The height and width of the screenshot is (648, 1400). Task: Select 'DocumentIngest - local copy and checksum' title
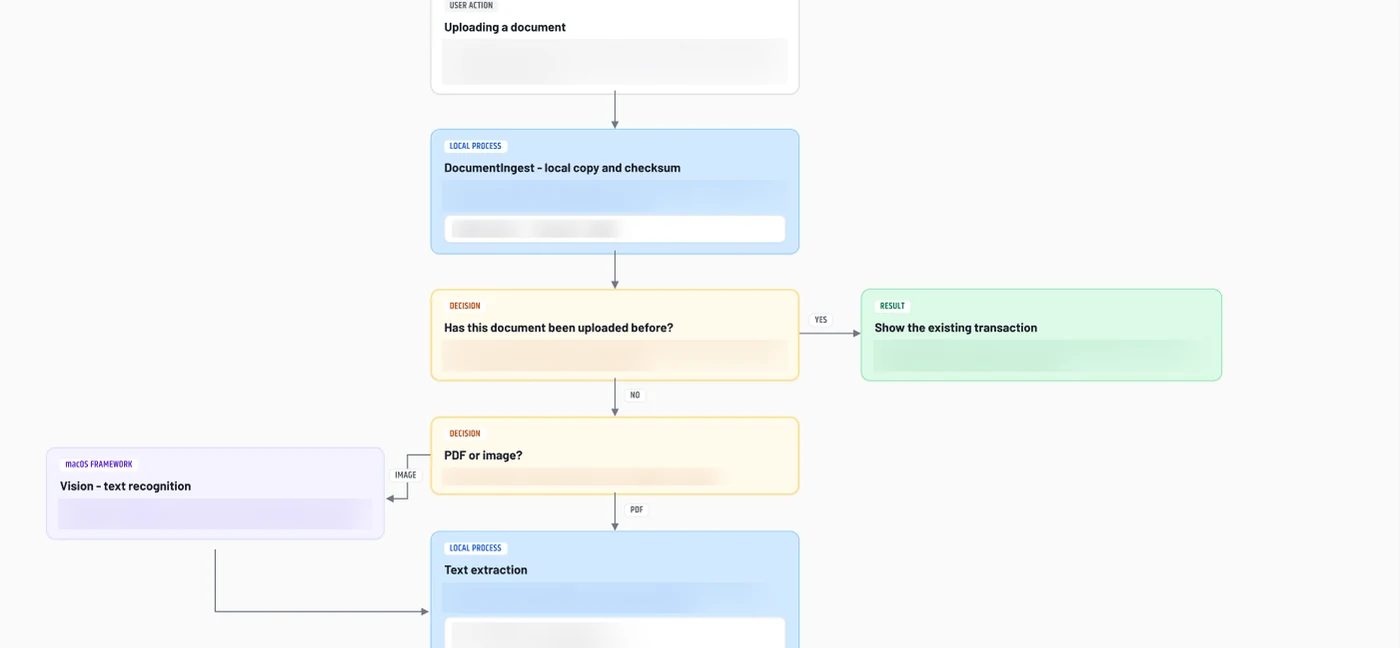562,168
